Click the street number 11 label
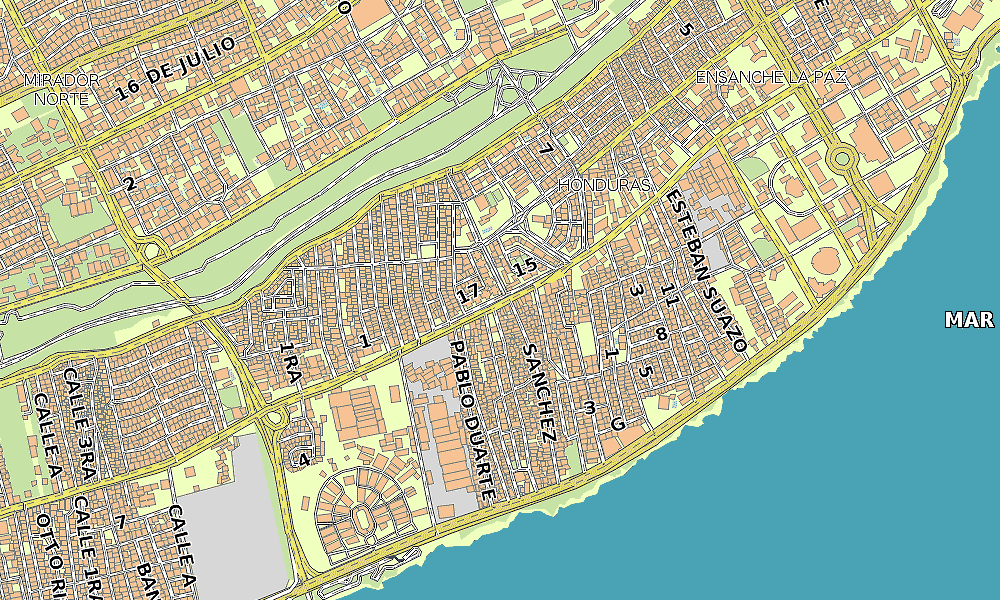This screenshot has width=1000, height=600. (669, 295)
